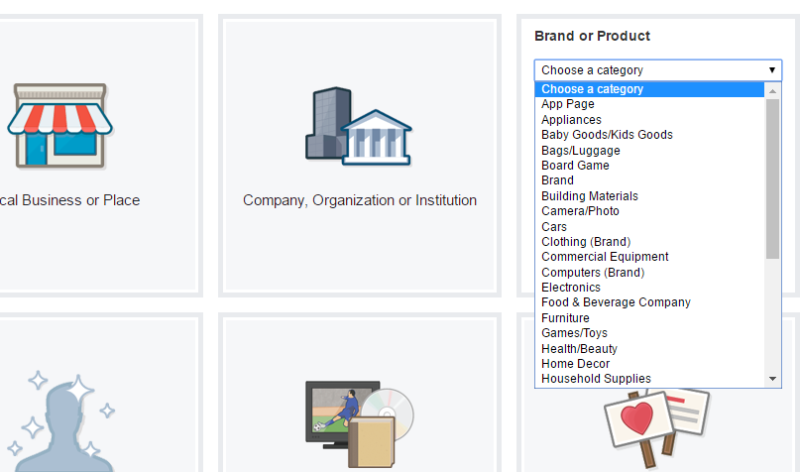Open the Choose a category dropdown arrow
Image resolution: width=800 pixels, height=472 pixels.
[772, 70]
